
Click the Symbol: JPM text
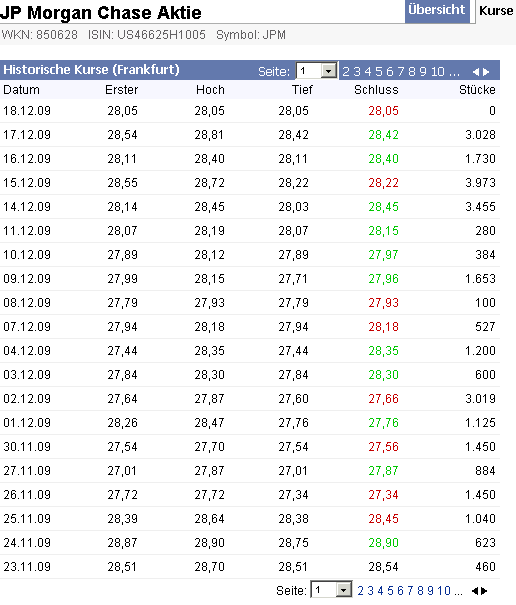tap(251, 35)
